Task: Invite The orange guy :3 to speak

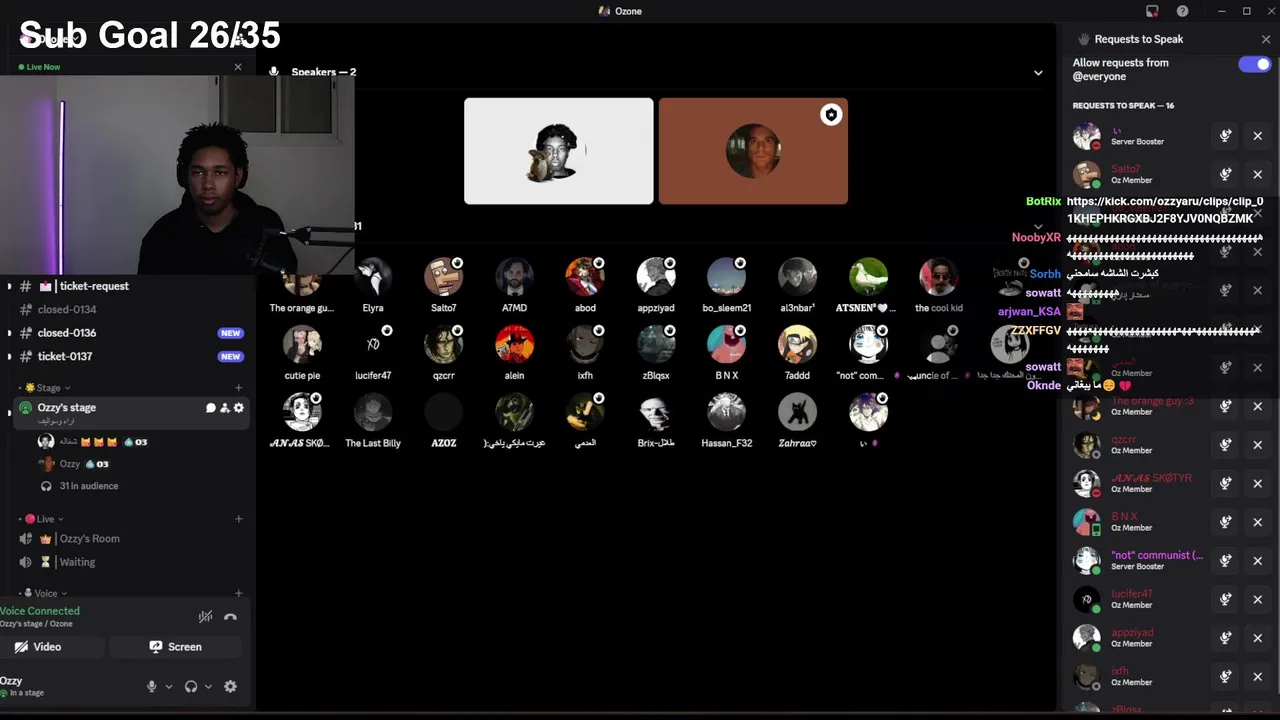Action: (x=1225, y=406)
